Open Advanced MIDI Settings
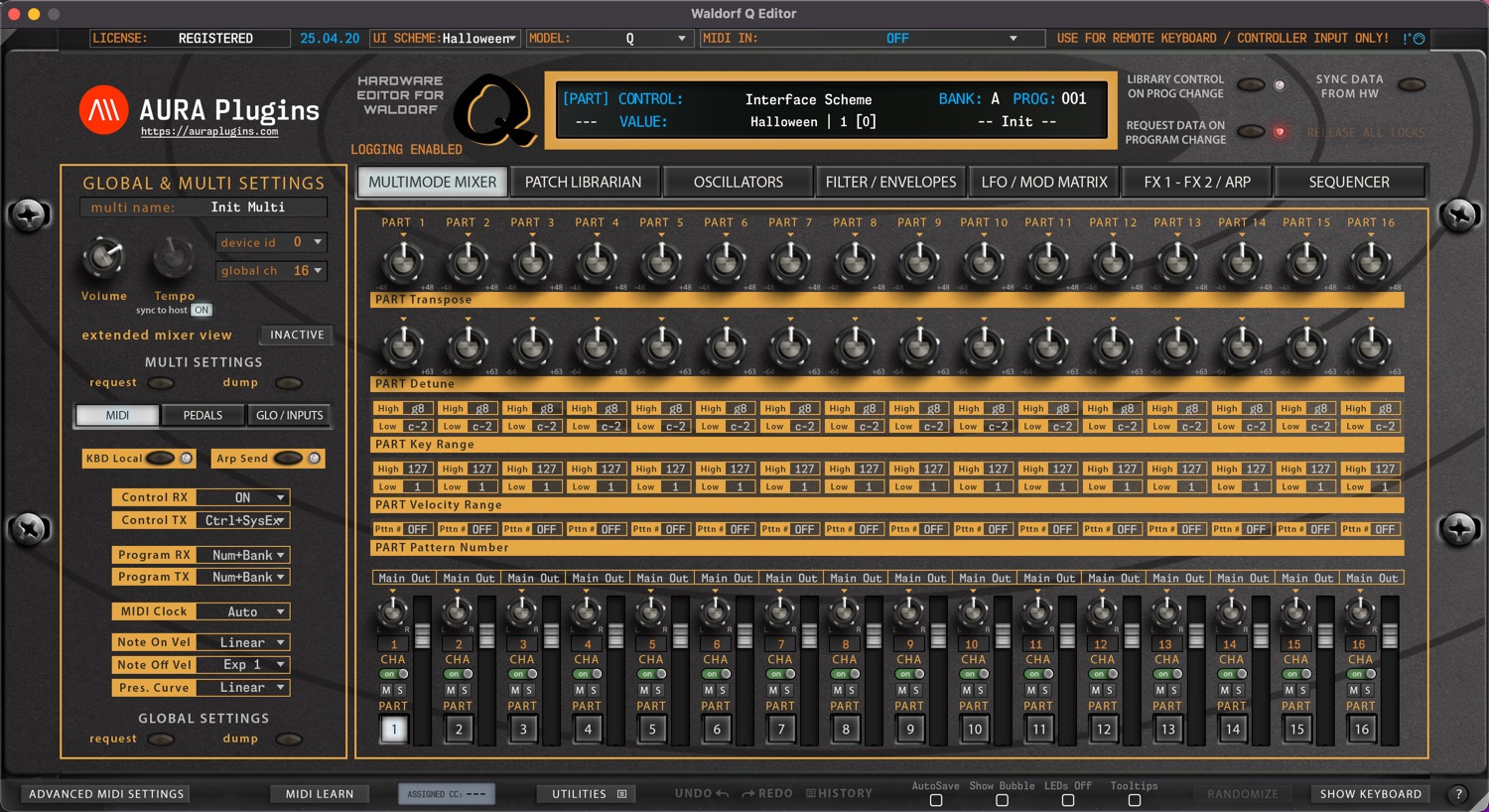 (106, 794)
